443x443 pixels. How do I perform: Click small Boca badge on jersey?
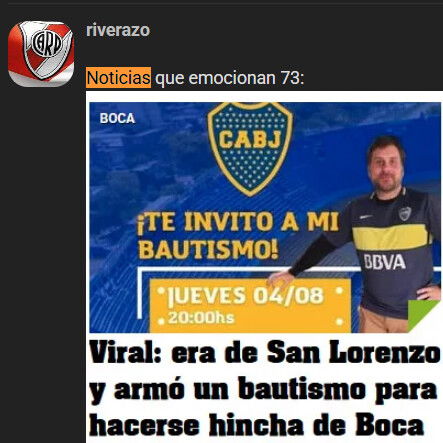(405, 214)
